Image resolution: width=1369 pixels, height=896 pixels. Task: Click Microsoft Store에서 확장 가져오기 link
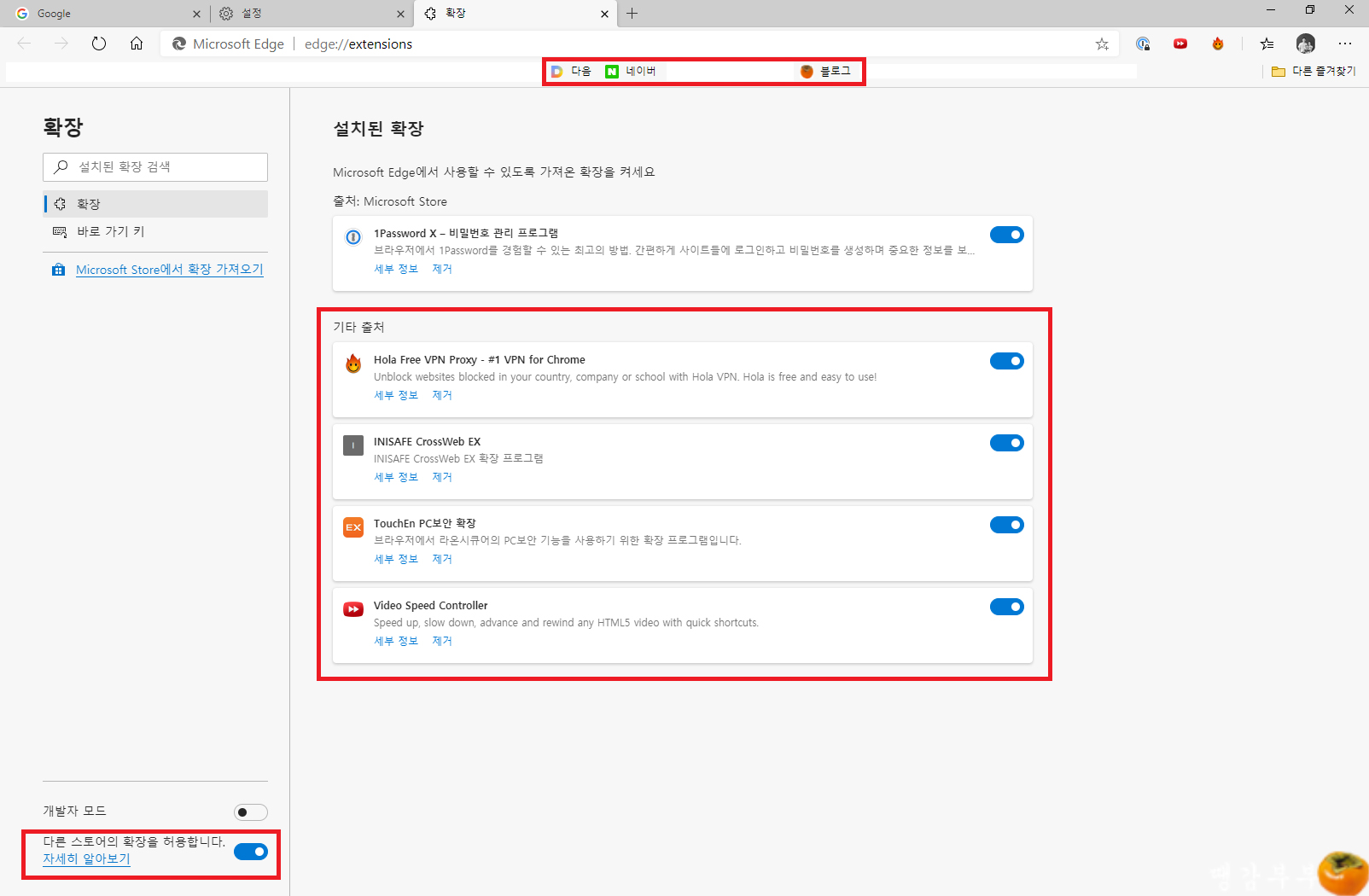(169, 270)
